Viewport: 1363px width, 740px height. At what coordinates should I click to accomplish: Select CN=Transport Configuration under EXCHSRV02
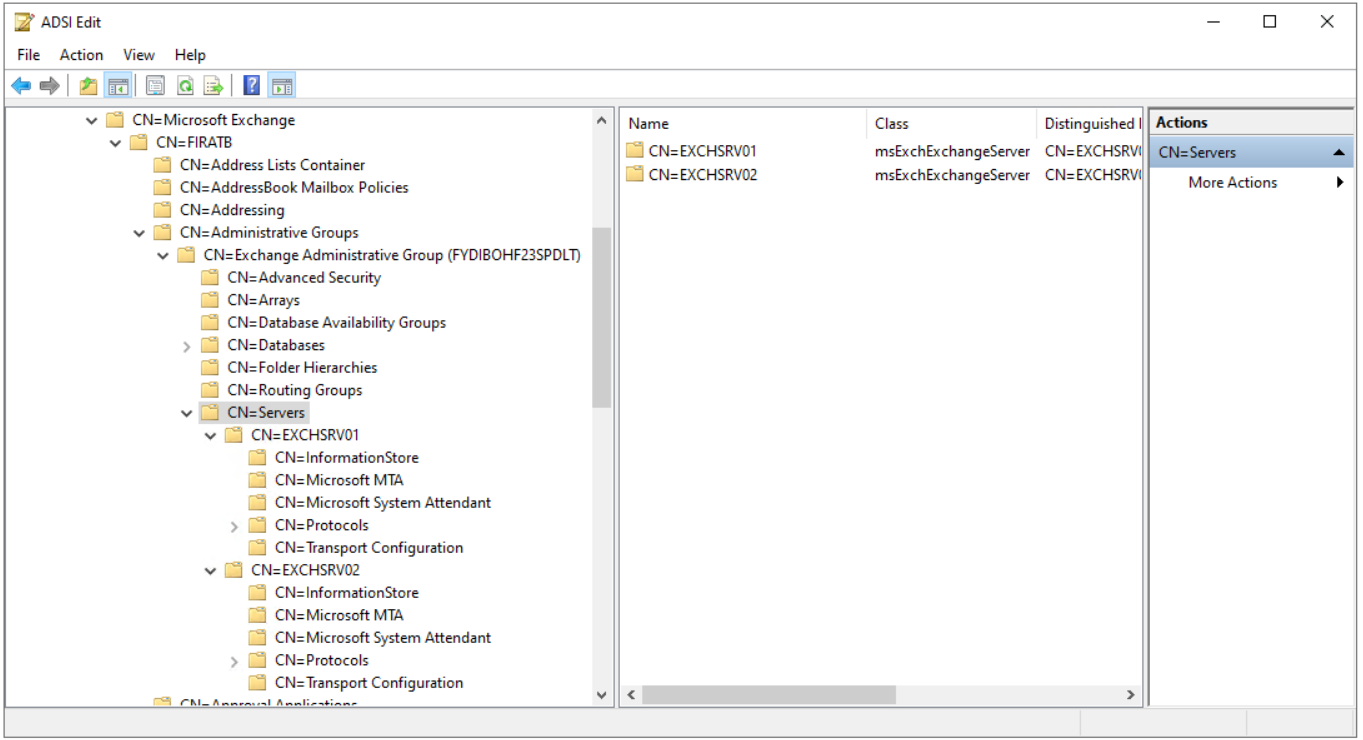pyautogui.click(x=369, y=682)
